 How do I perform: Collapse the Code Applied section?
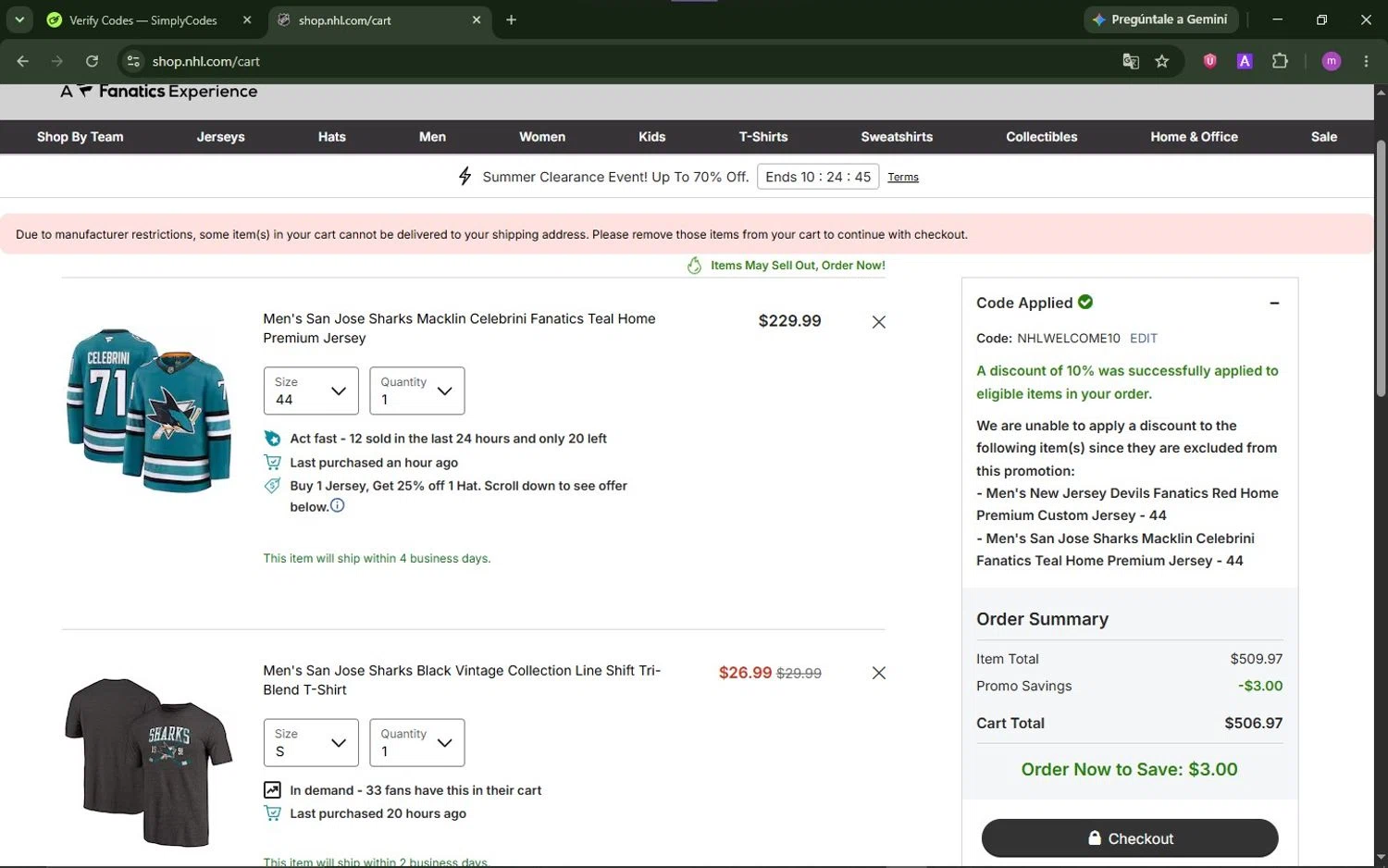[x=1274, y=303]
